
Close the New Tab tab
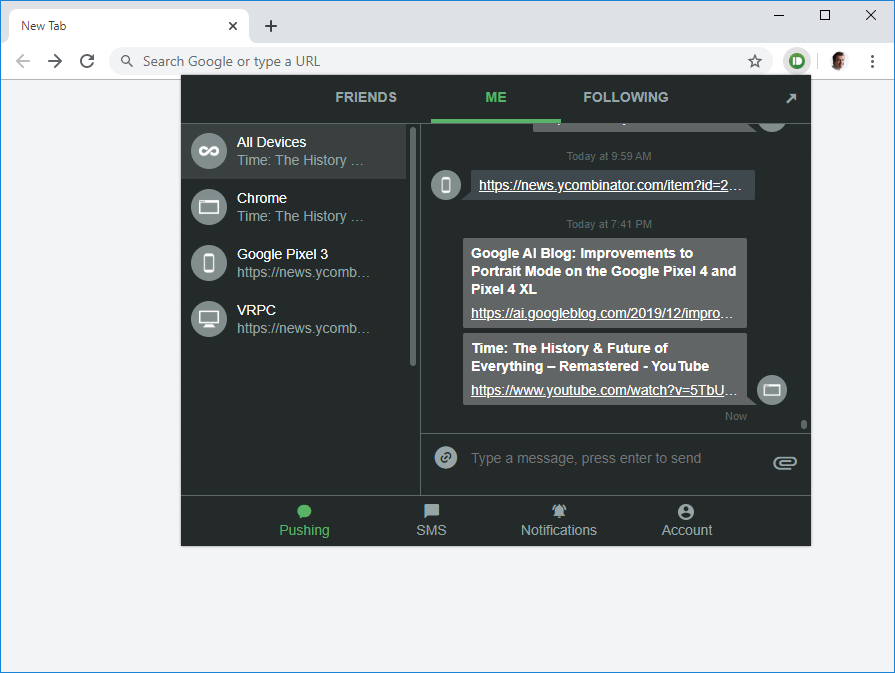pyautogui.click(x=233, y=26)
